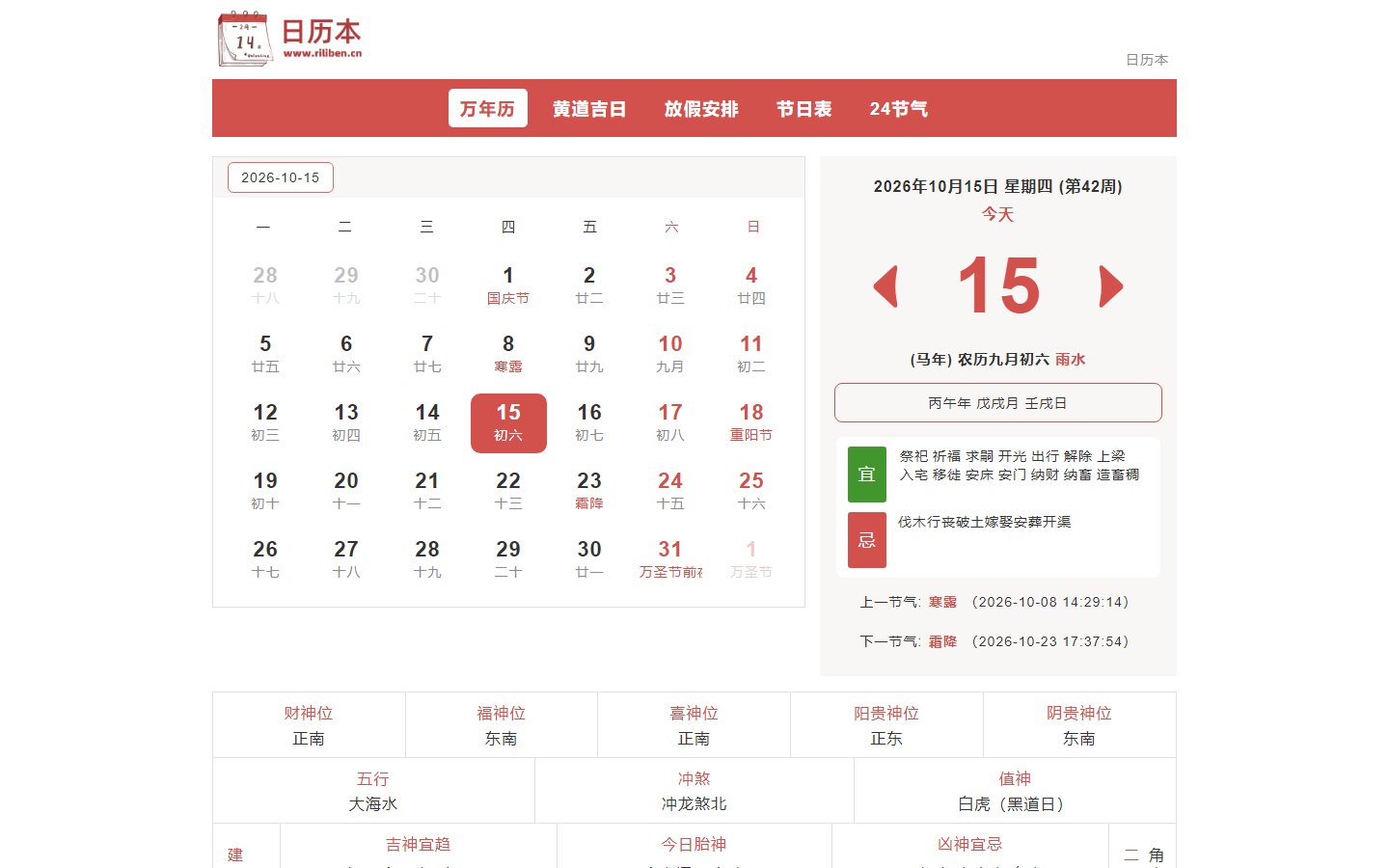Click the 丙午年 戊戌月 壬戌日 box
The width and height of the screenshot is (1389, 868).
click(x=998, y=403)
